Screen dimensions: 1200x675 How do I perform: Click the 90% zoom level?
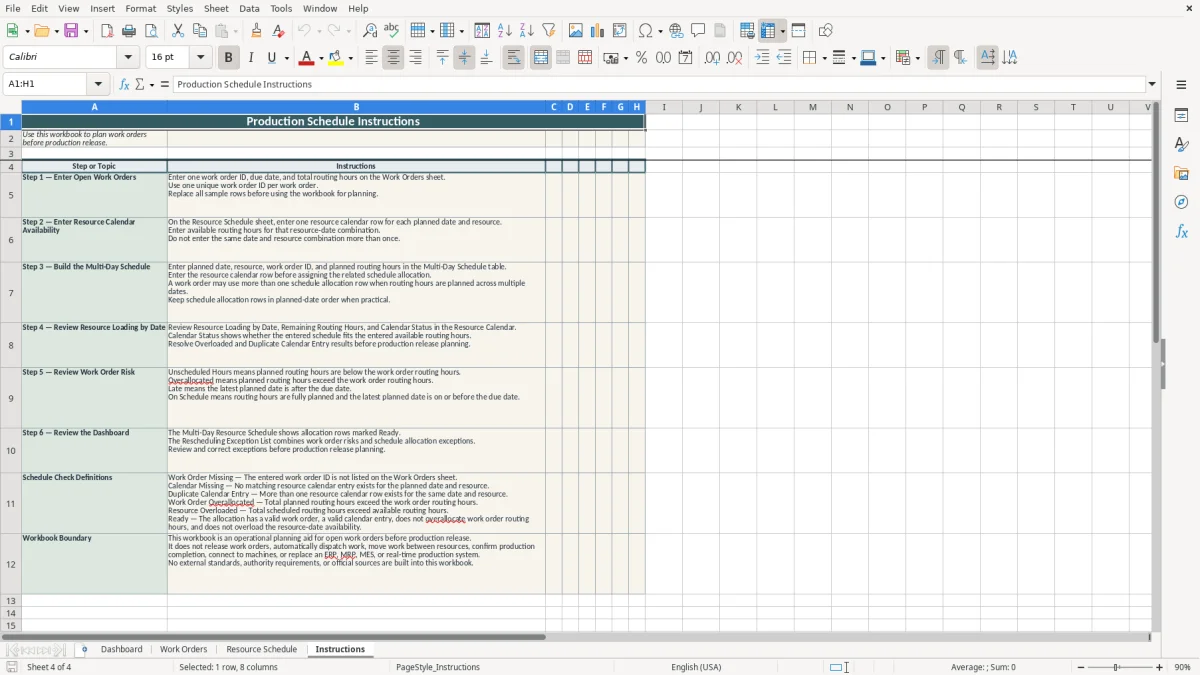point(1182,667)
